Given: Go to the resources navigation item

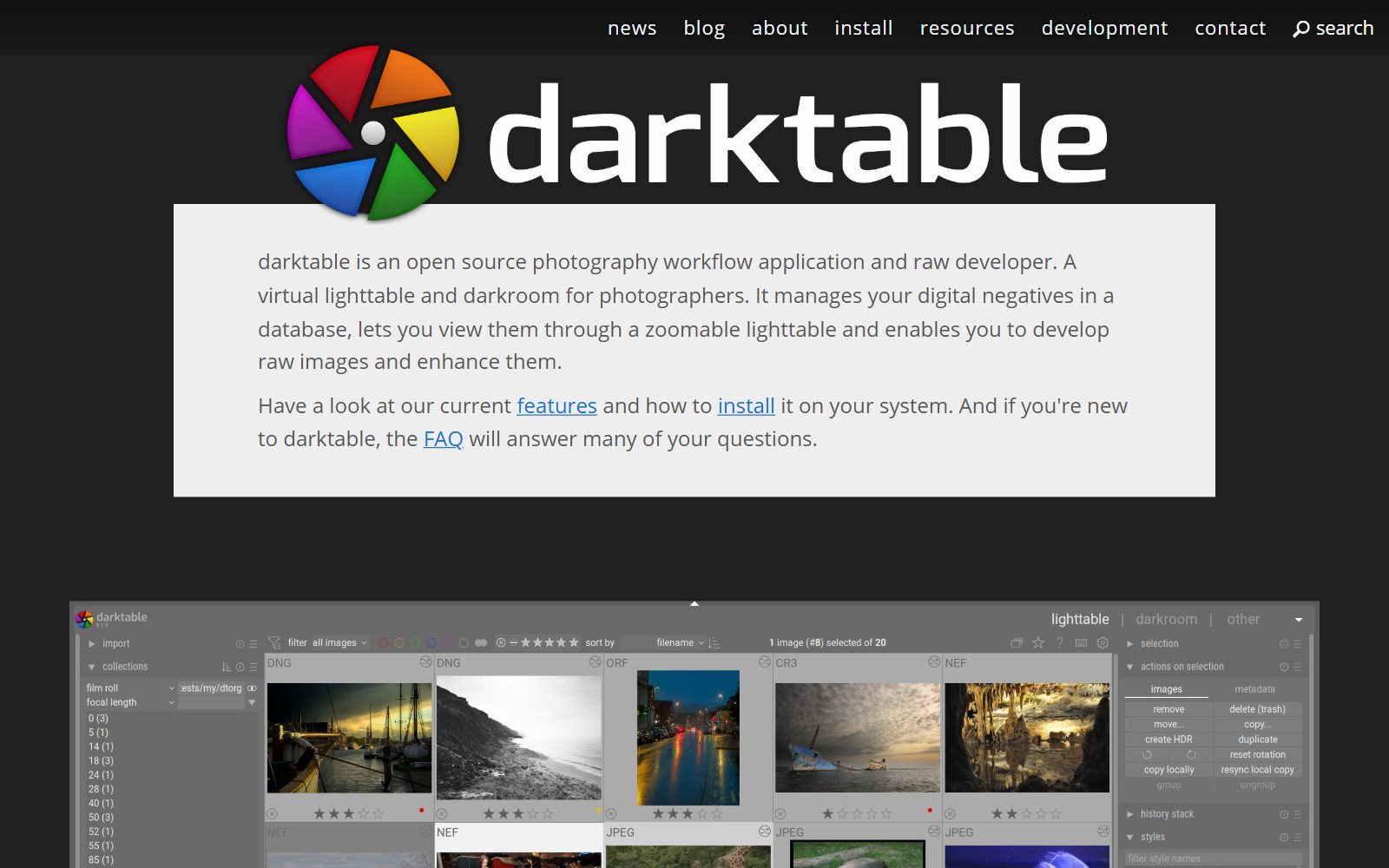Looking at the screenshot, I should 967,28.
